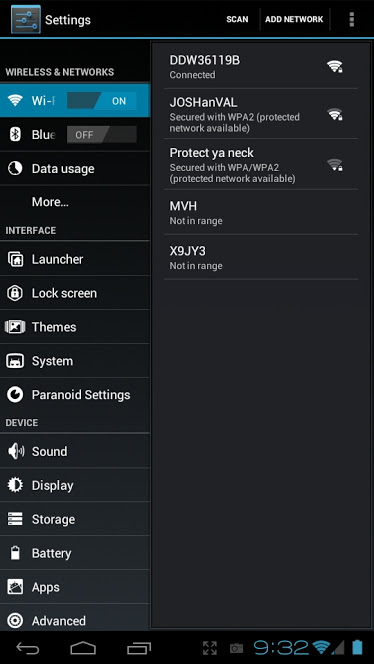Tap the Android back navigation arrow
The image size is (374, 664).
(x=28, y=647)
